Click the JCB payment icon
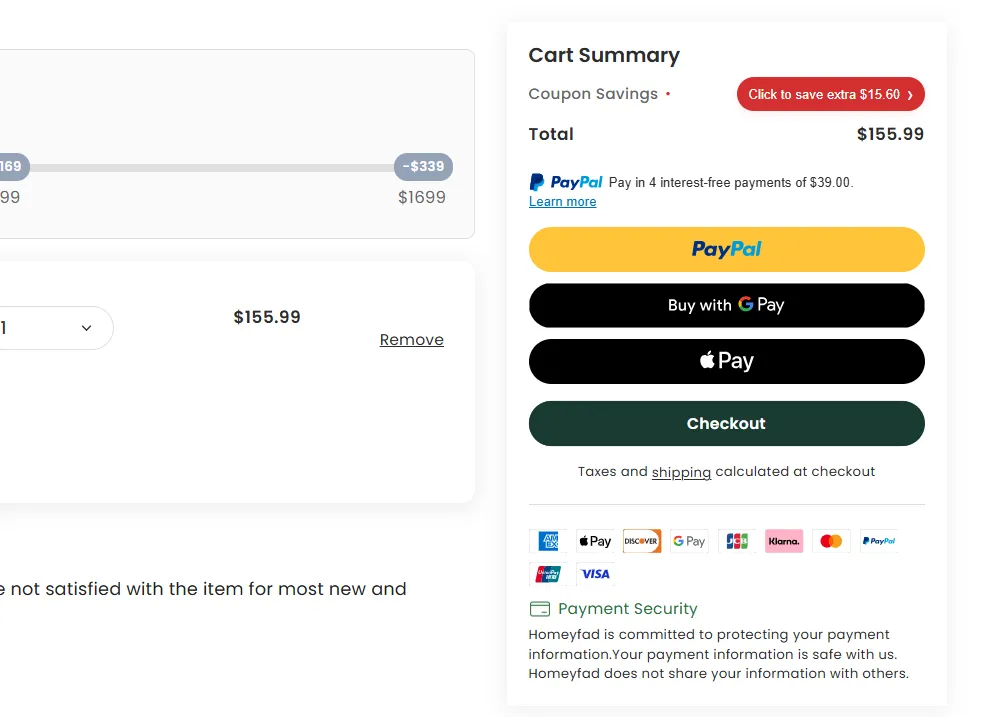The height and width of the screenshot is (717, 1005). point(736,540)
